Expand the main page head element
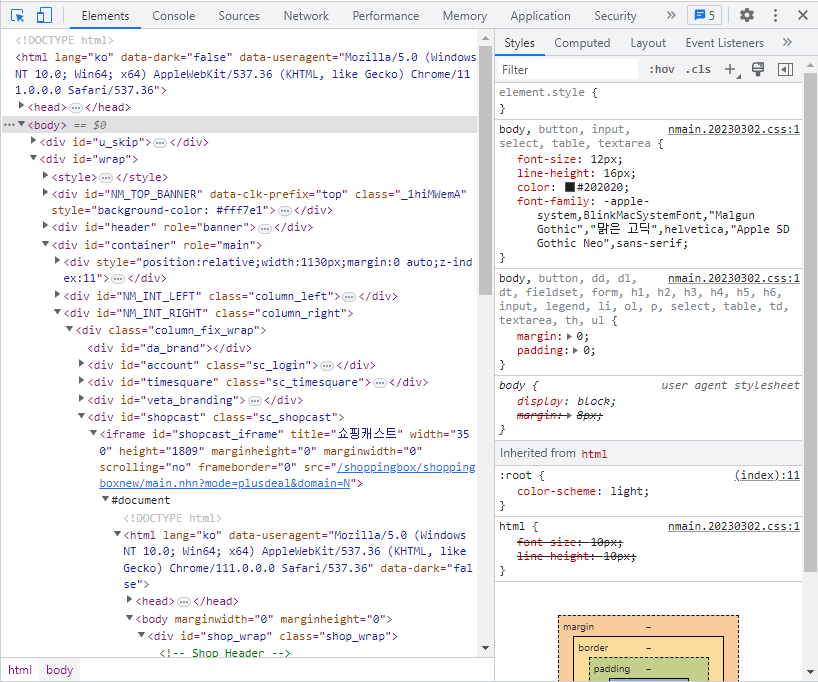 [x=21, y=105]
